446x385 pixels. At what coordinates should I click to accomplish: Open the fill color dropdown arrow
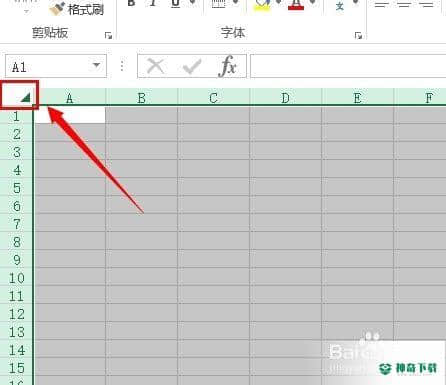279,3
